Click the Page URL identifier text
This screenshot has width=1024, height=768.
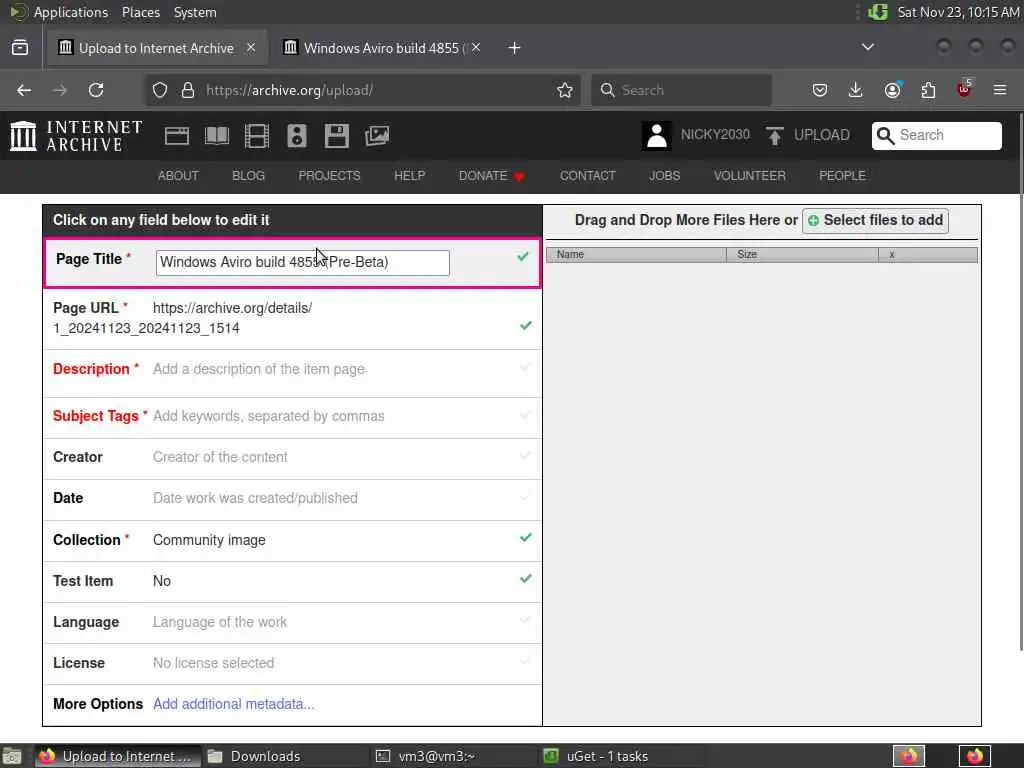(x=146, y=328)
